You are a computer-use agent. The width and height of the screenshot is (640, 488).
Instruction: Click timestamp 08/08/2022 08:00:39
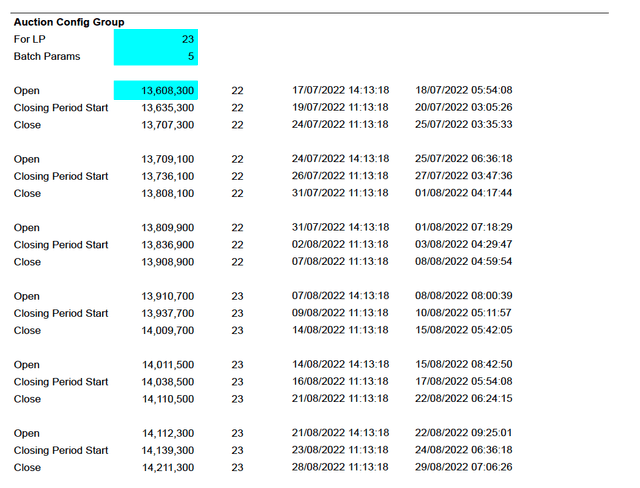pyautogui.click(x=464, y=296)
